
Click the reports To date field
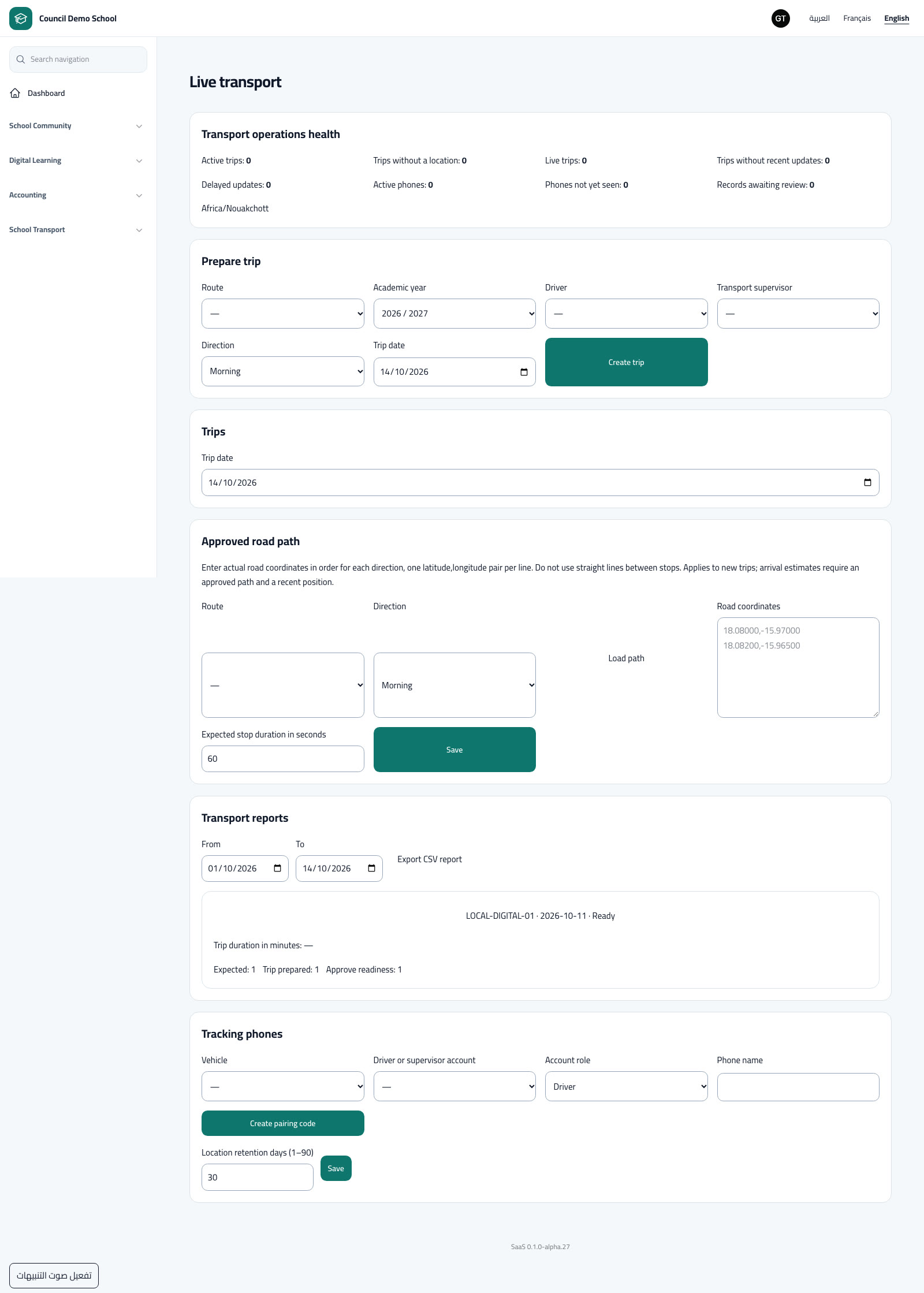click(x=339, y=869)
